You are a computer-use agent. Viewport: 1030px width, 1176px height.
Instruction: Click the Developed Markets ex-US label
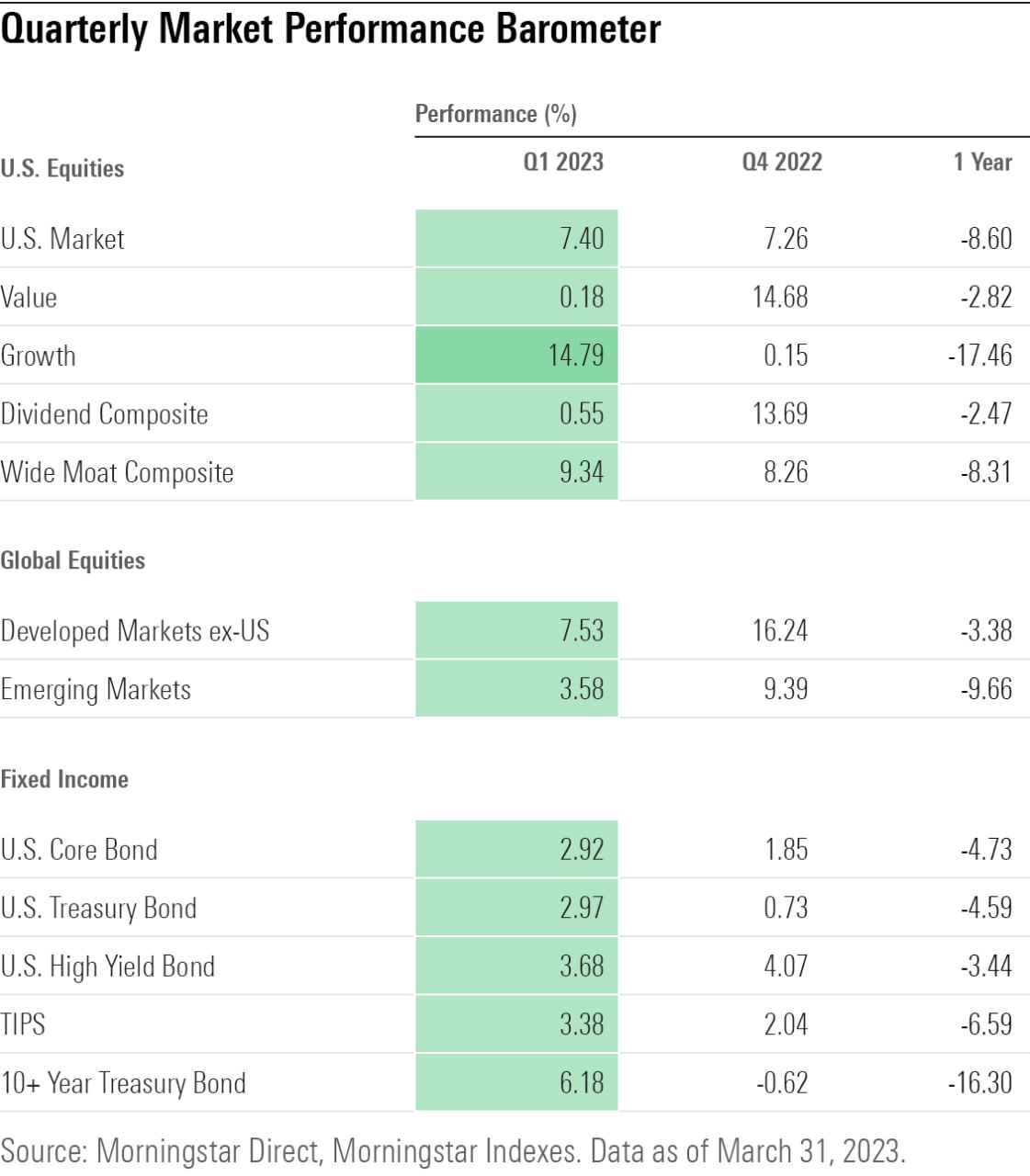coord(135,631)
